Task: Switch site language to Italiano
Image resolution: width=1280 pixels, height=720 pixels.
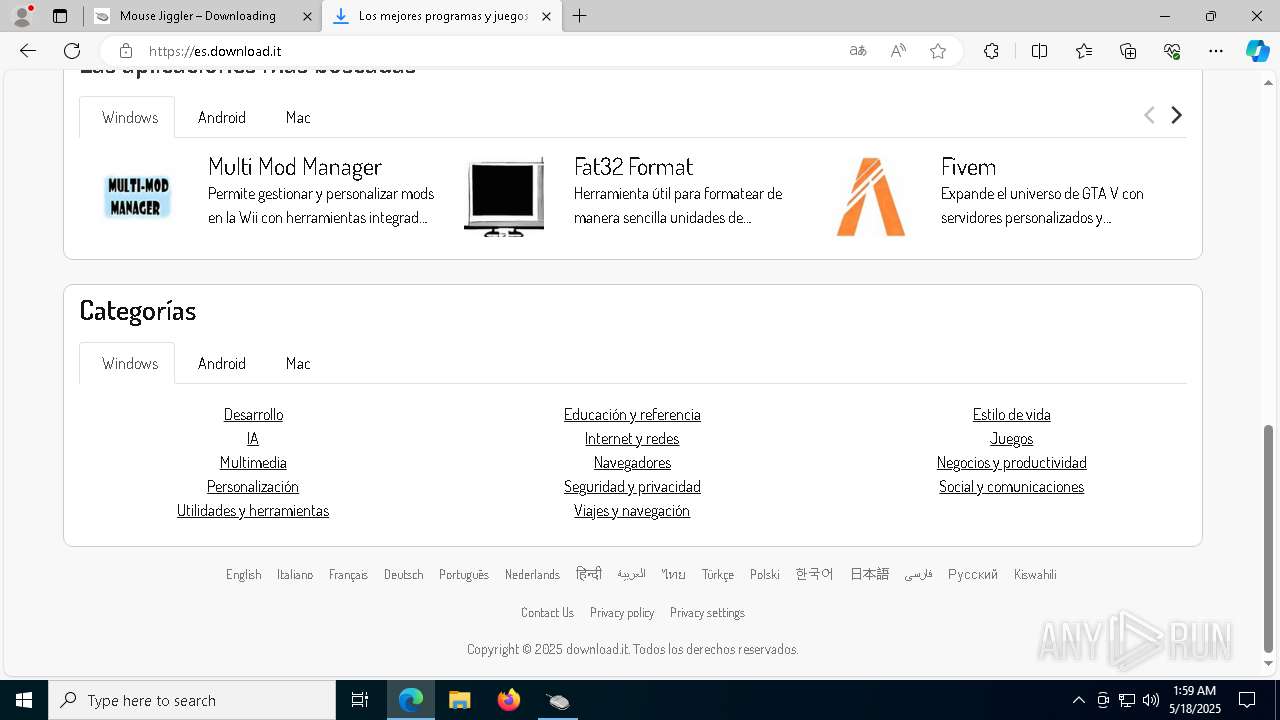Action: tap(295, 574)
